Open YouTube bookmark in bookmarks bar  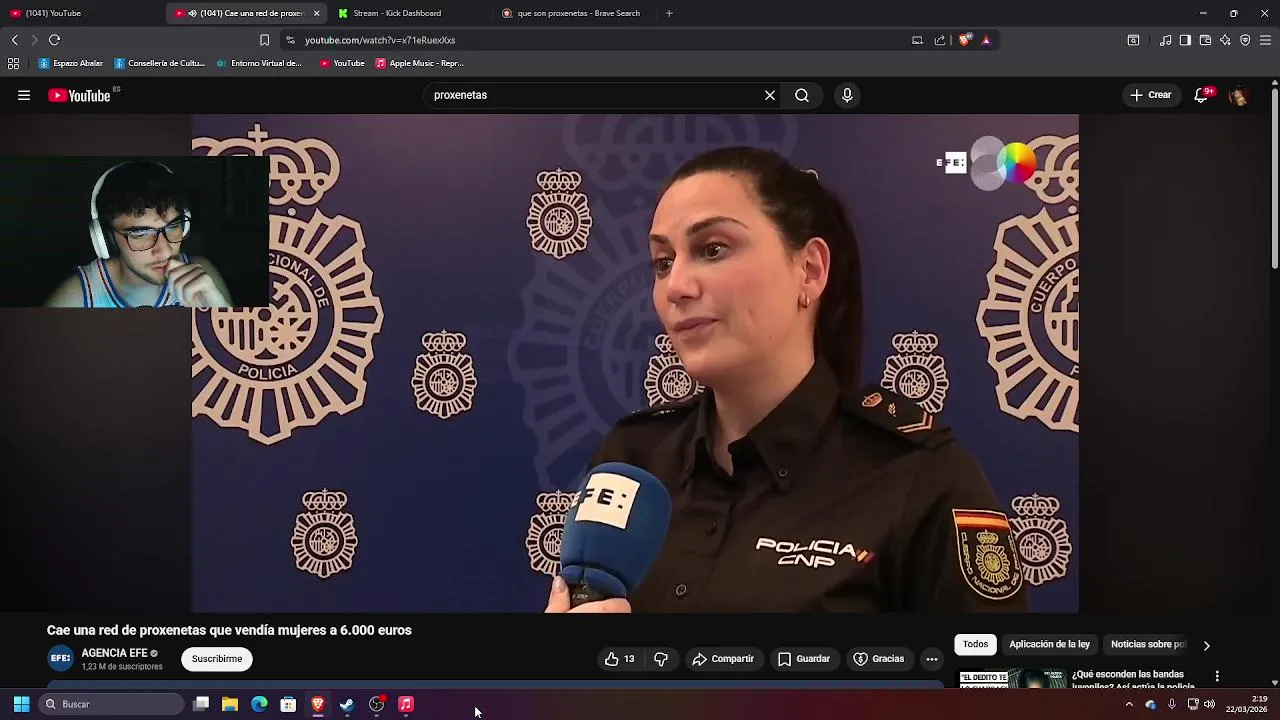(x=342, y=63)
